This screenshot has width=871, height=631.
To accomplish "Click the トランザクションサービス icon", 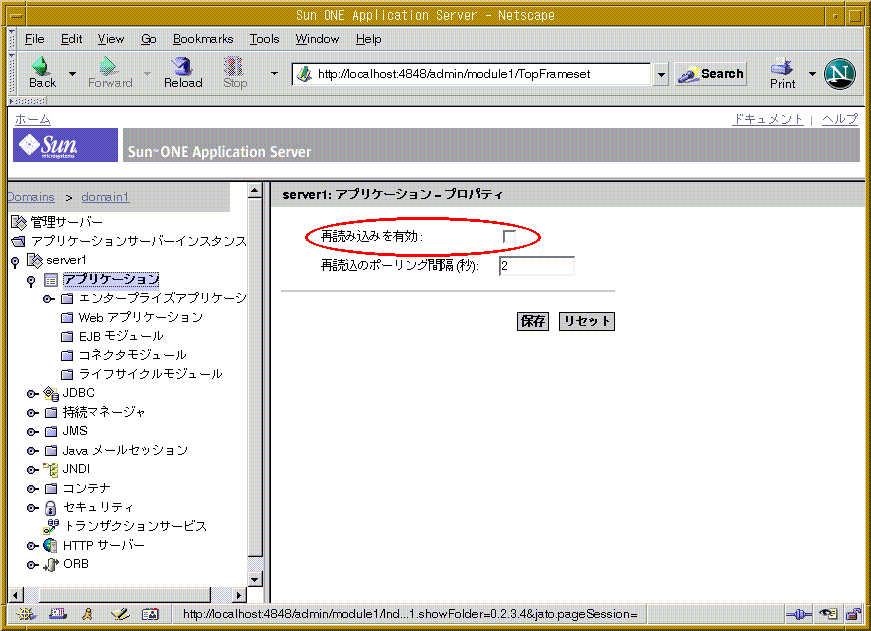I will point(51,526).
